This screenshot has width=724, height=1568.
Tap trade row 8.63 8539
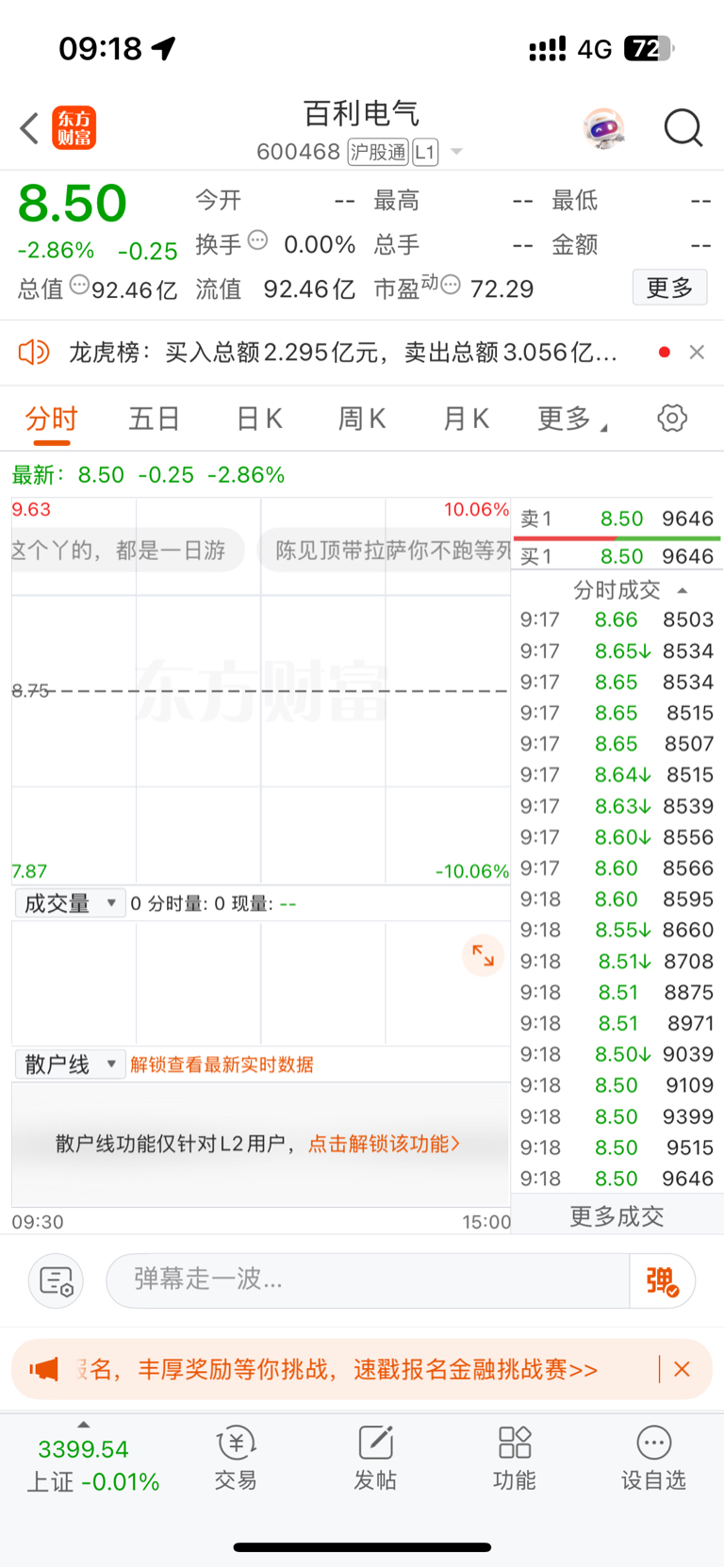(x=617, y=806)
